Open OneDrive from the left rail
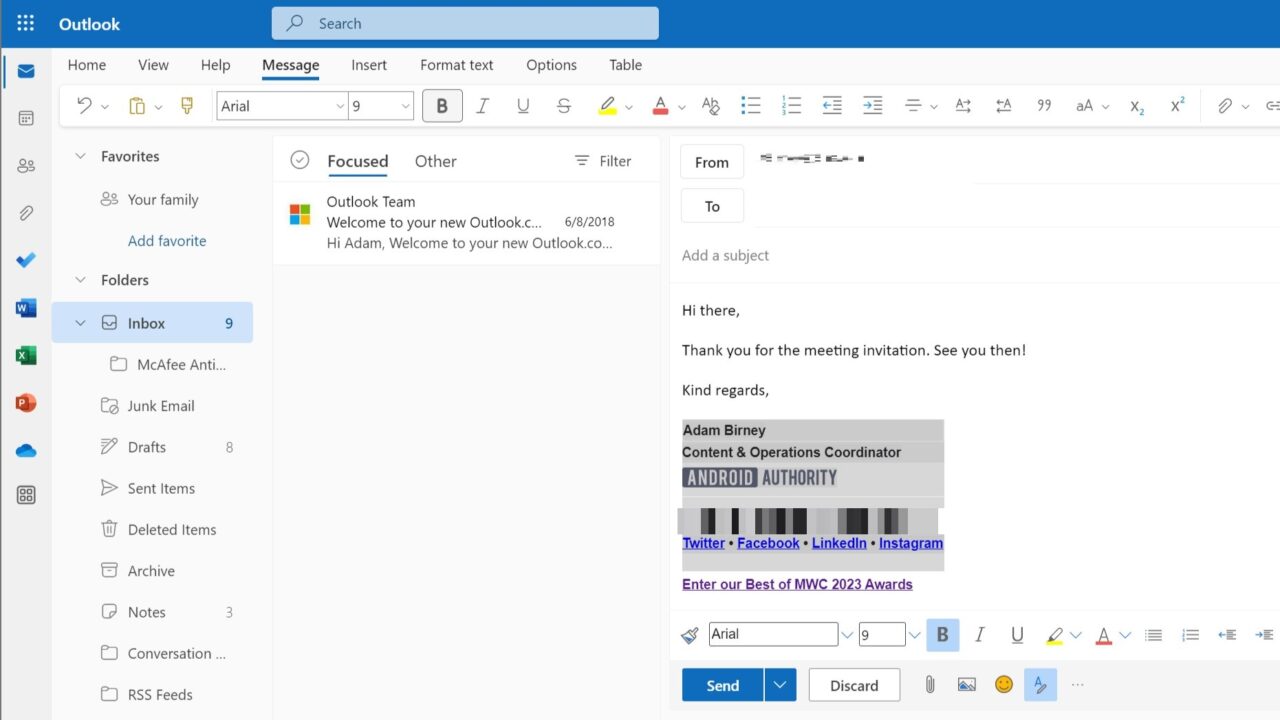 [26, 451]
